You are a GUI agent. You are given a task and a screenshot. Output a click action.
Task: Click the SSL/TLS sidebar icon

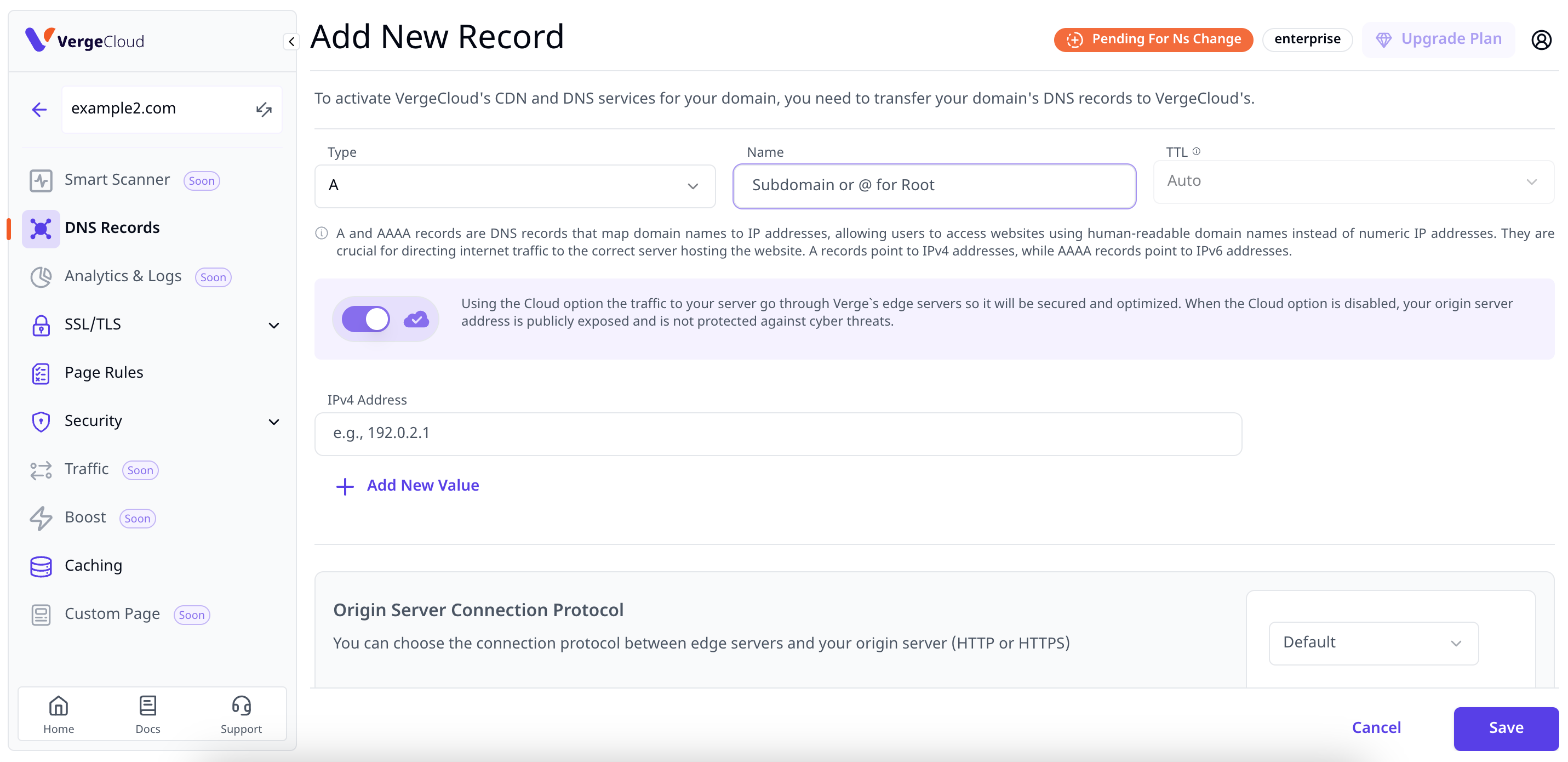tap(41, 323)
